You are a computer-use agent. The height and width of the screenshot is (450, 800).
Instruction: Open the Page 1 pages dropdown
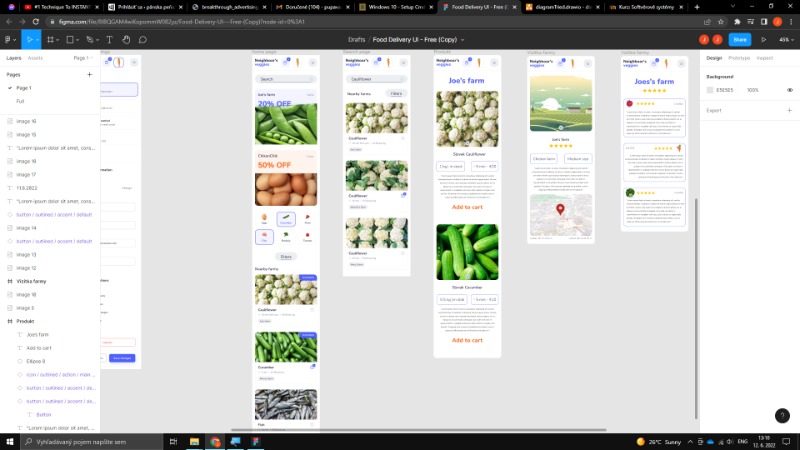pyautogui.click(x=83, y=58)
